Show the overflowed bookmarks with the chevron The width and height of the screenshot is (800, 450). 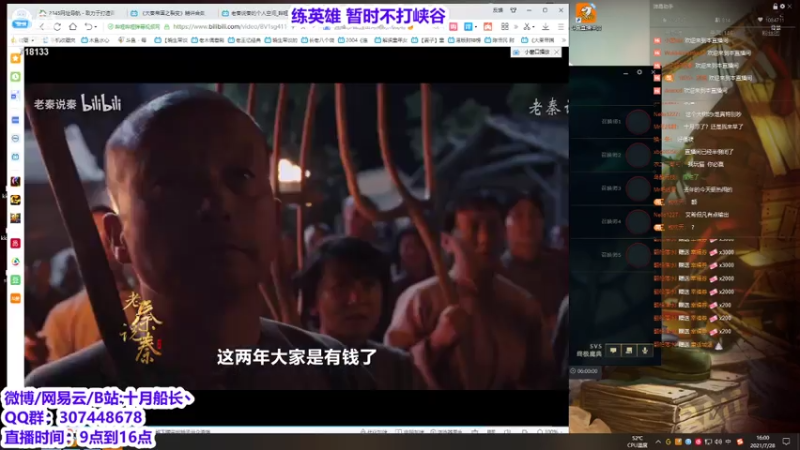coord(563,40)
